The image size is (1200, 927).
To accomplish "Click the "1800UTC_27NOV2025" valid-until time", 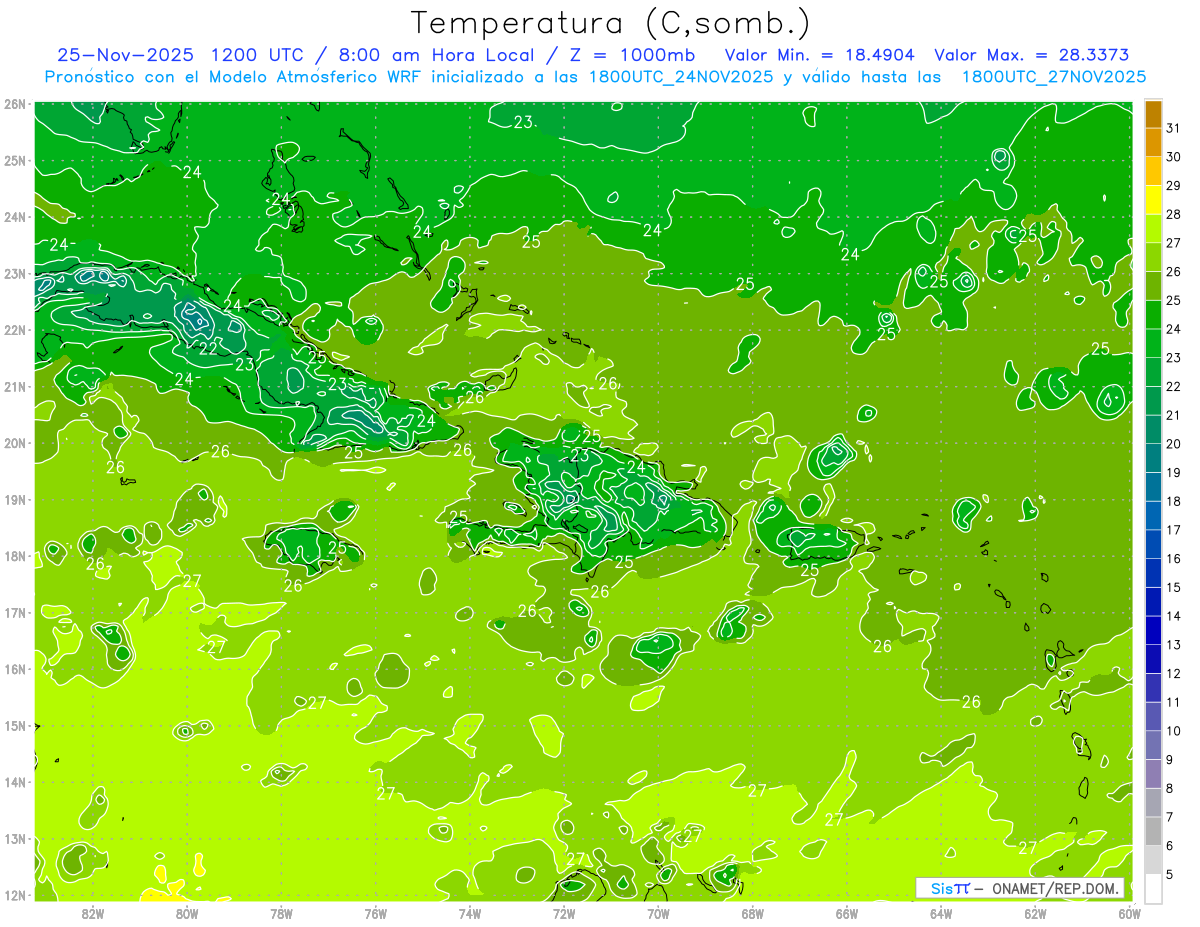I will pos(1053,77).
